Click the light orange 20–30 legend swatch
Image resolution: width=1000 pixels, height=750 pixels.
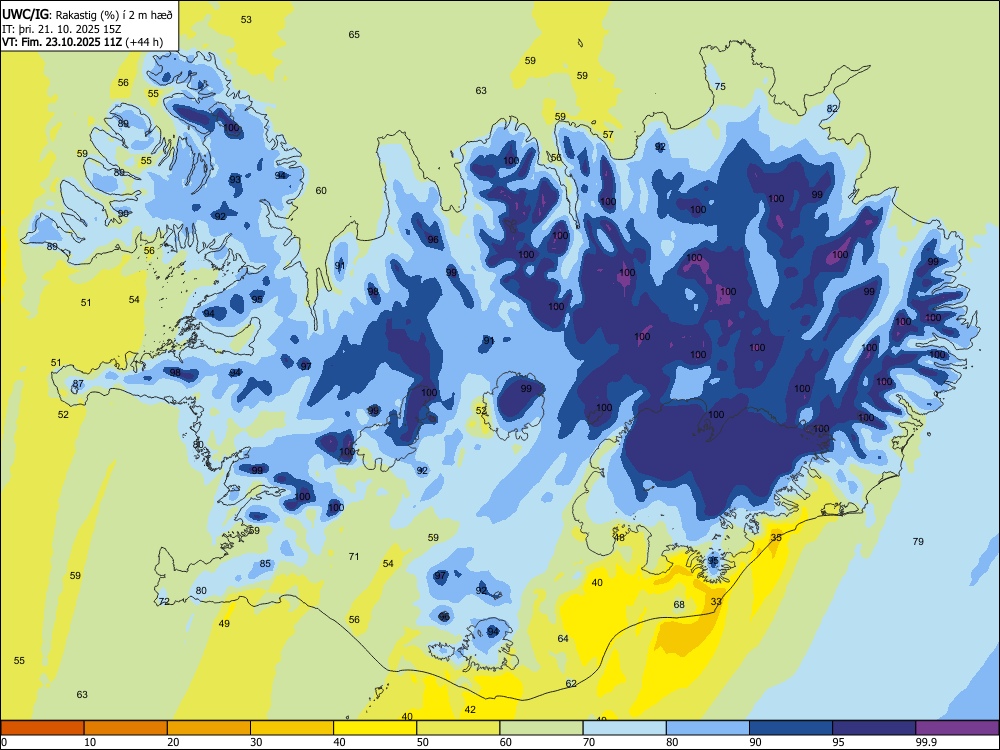click(x=209, y=728)
